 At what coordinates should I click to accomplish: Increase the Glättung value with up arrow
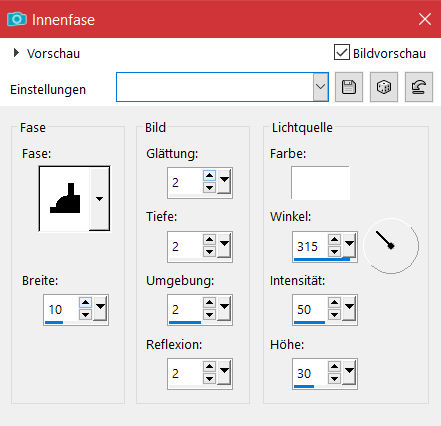click(209, 176)
